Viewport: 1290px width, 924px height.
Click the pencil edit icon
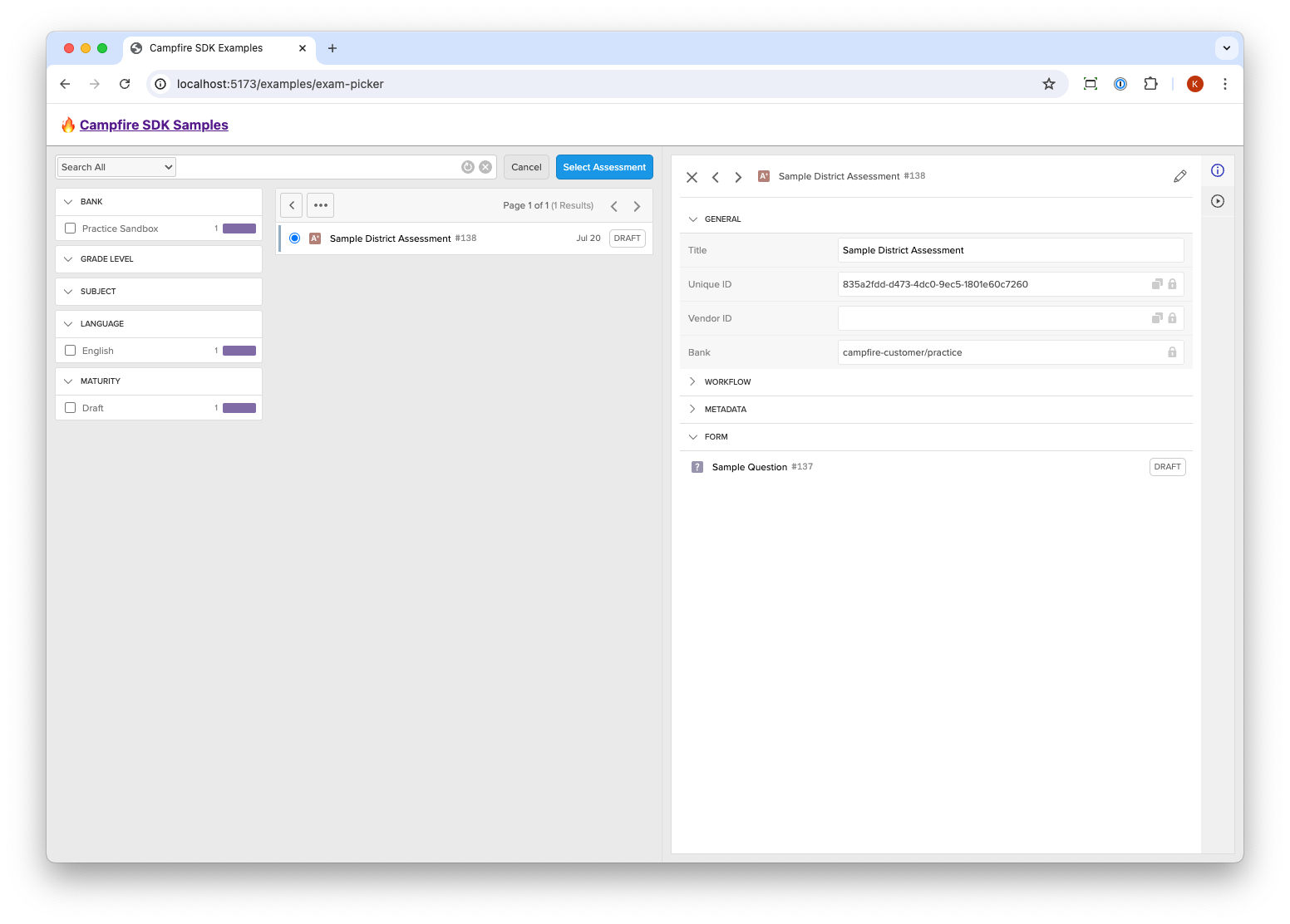1179,176
